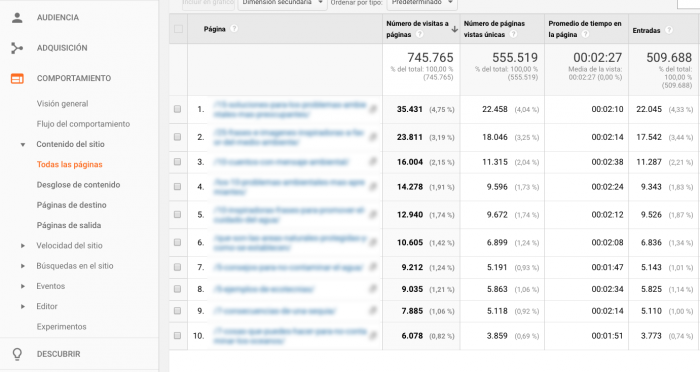Click the Descubrir lightbulb icon
The image size is (700, 372).
point(17,354)
